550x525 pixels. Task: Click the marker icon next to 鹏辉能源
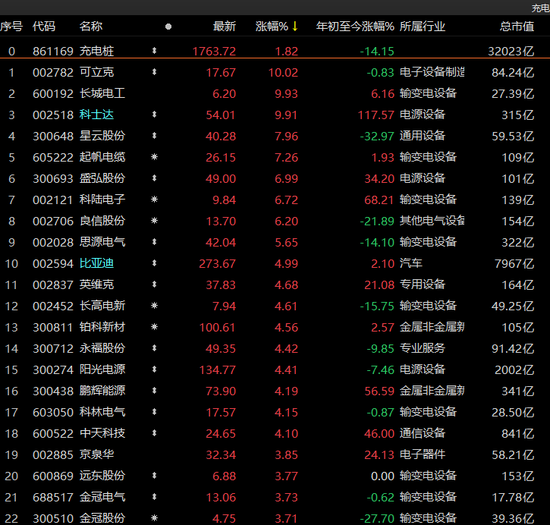[154, 391]
